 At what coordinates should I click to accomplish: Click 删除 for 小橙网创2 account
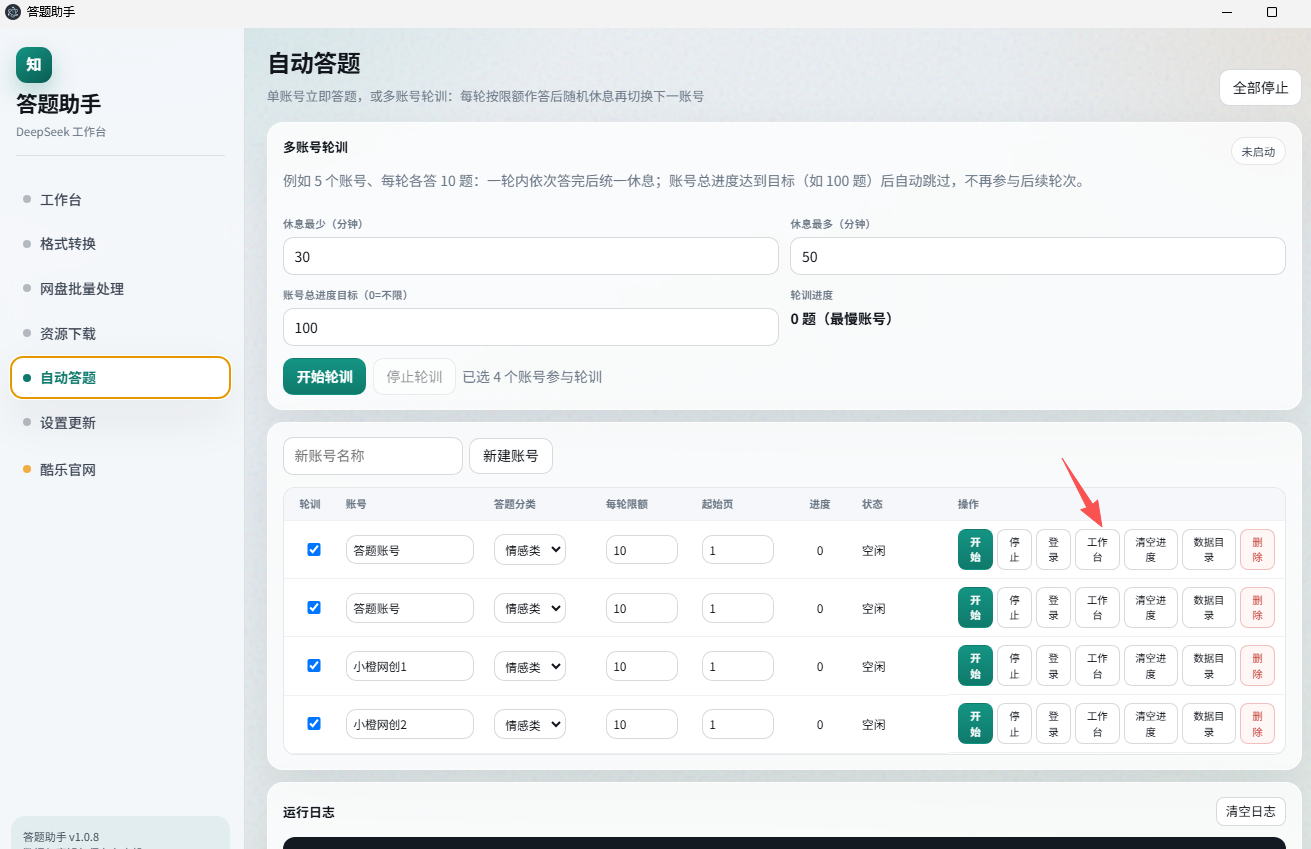pos(1257,724)
